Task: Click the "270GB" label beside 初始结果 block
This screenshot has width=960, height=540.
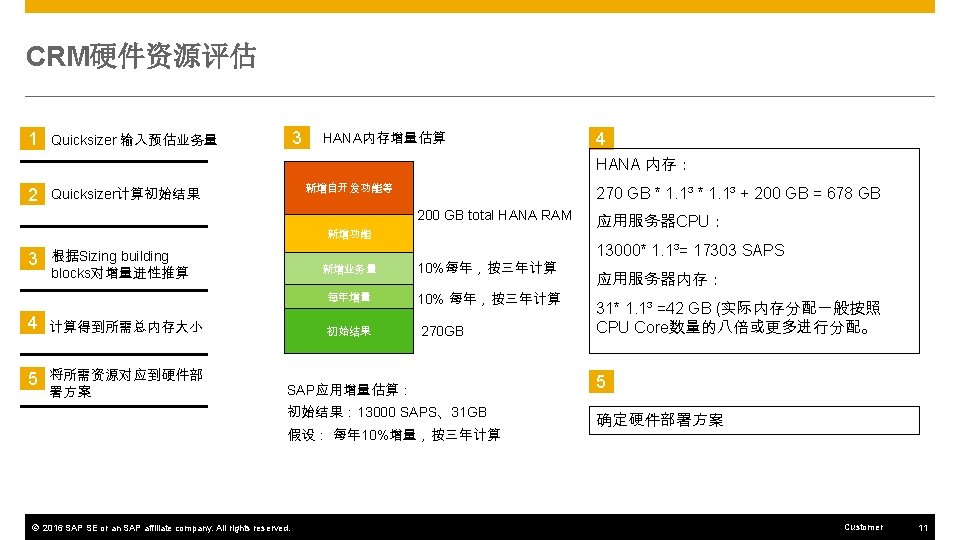Action: point(442,331)
